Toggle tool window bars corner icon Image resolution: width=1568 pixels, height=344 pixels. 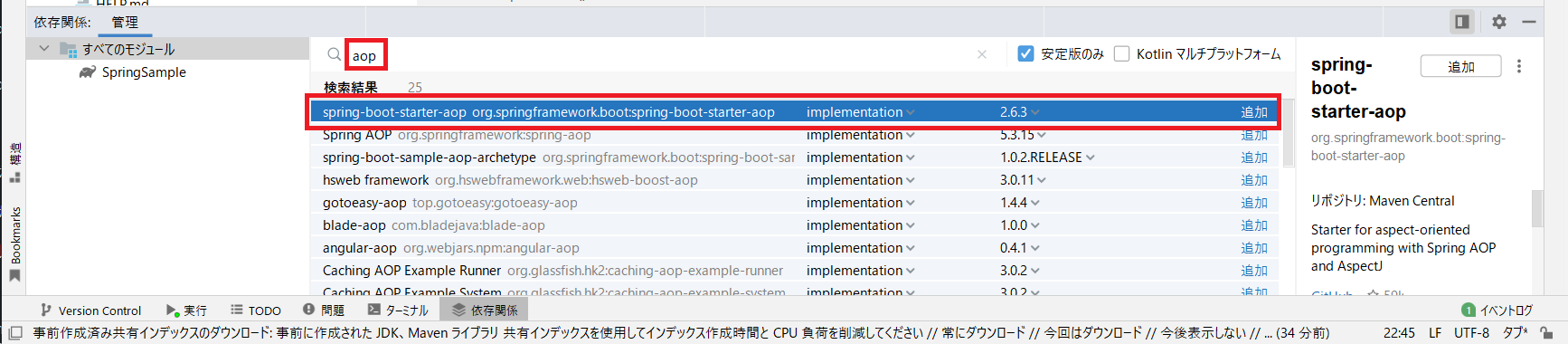pos(14,333)
